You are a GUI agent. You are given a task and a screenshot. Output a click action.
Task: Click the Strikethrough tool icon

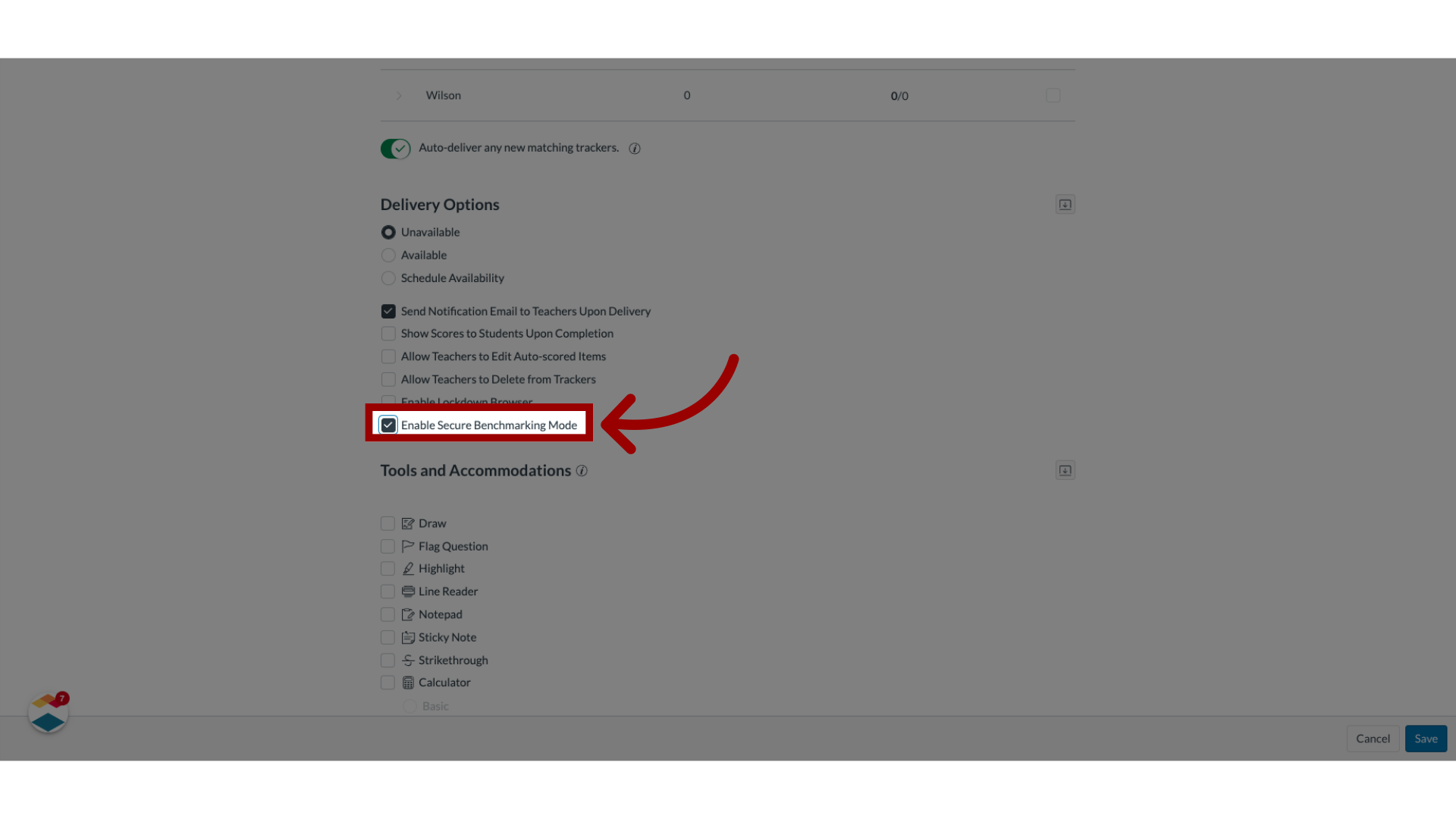pos(407,660)
